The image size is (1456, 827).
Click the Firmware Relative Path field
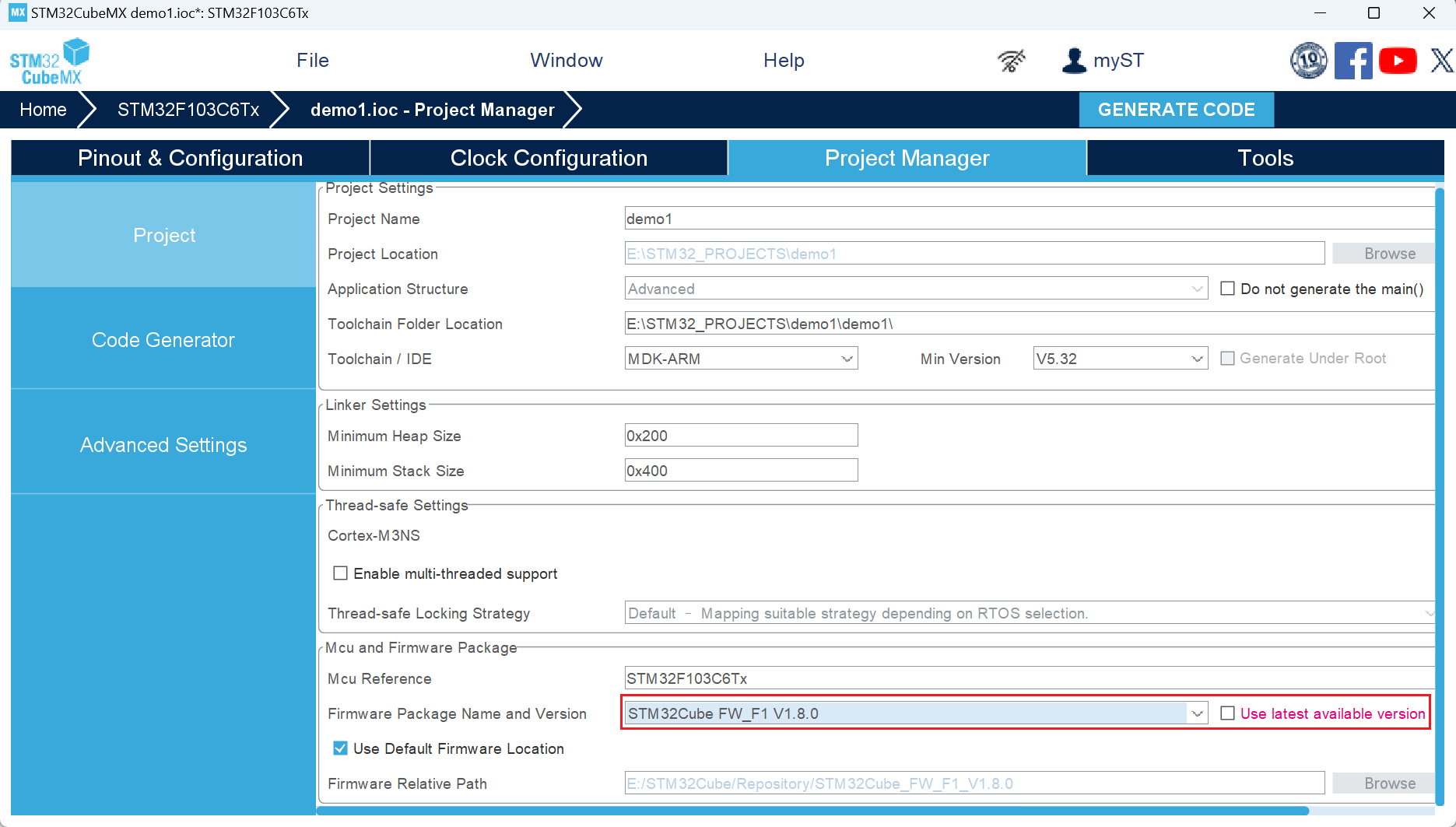point(974,783)
